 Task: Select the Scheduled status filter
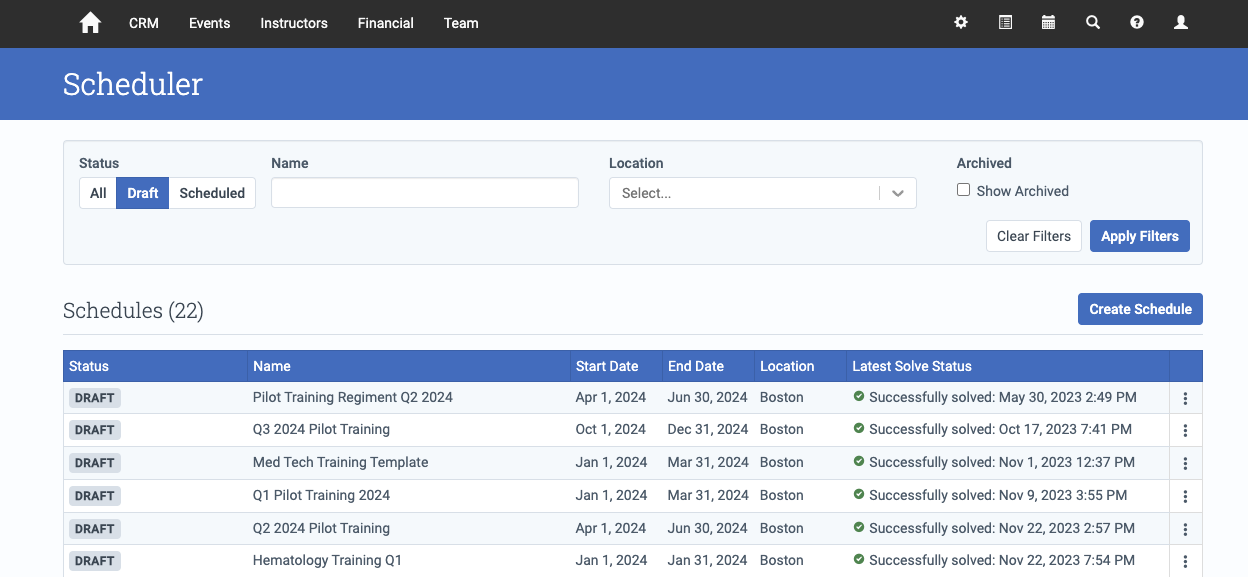click(x=212, y=193)
